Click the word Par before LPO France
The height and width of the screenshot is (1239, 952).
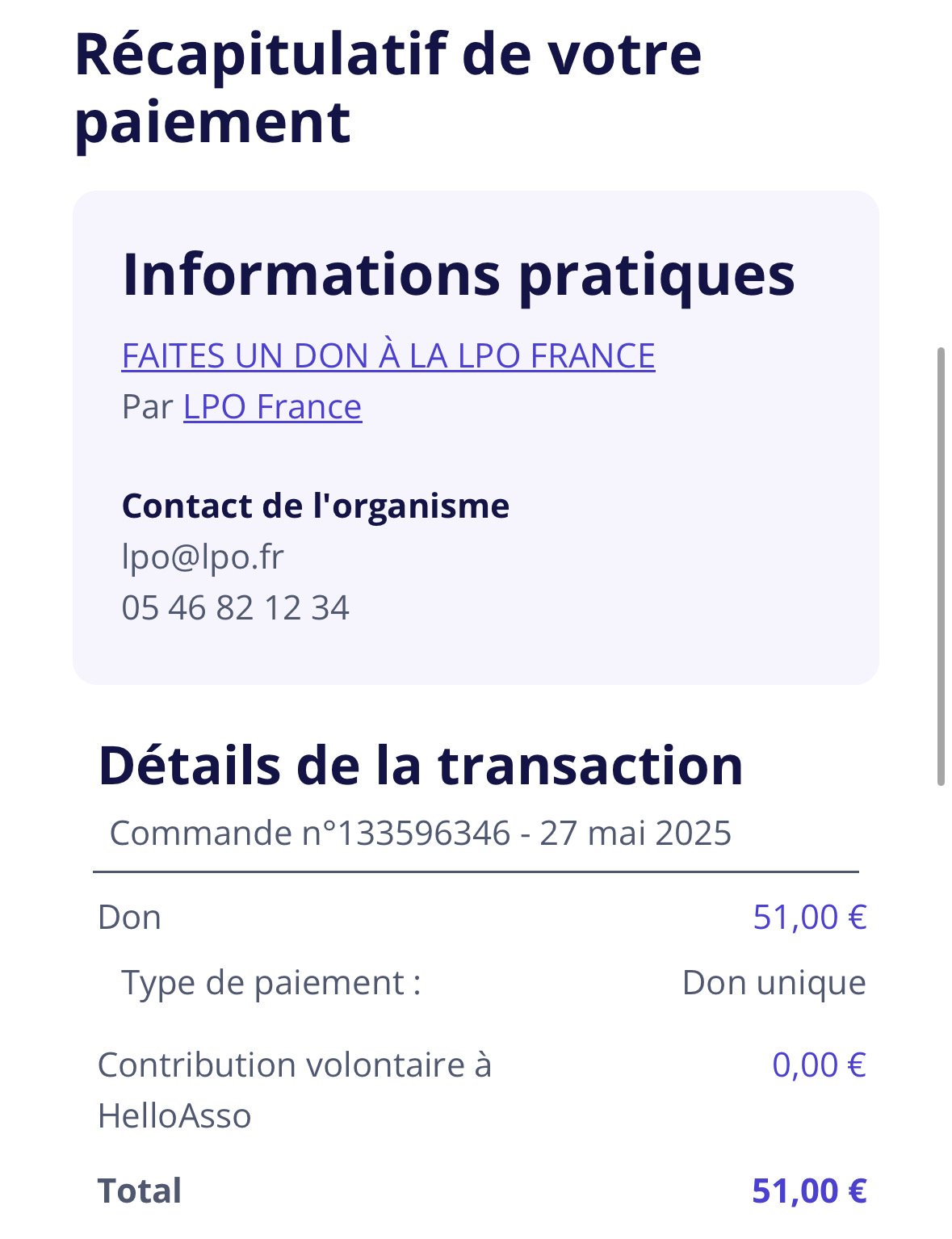pos(147,407)
